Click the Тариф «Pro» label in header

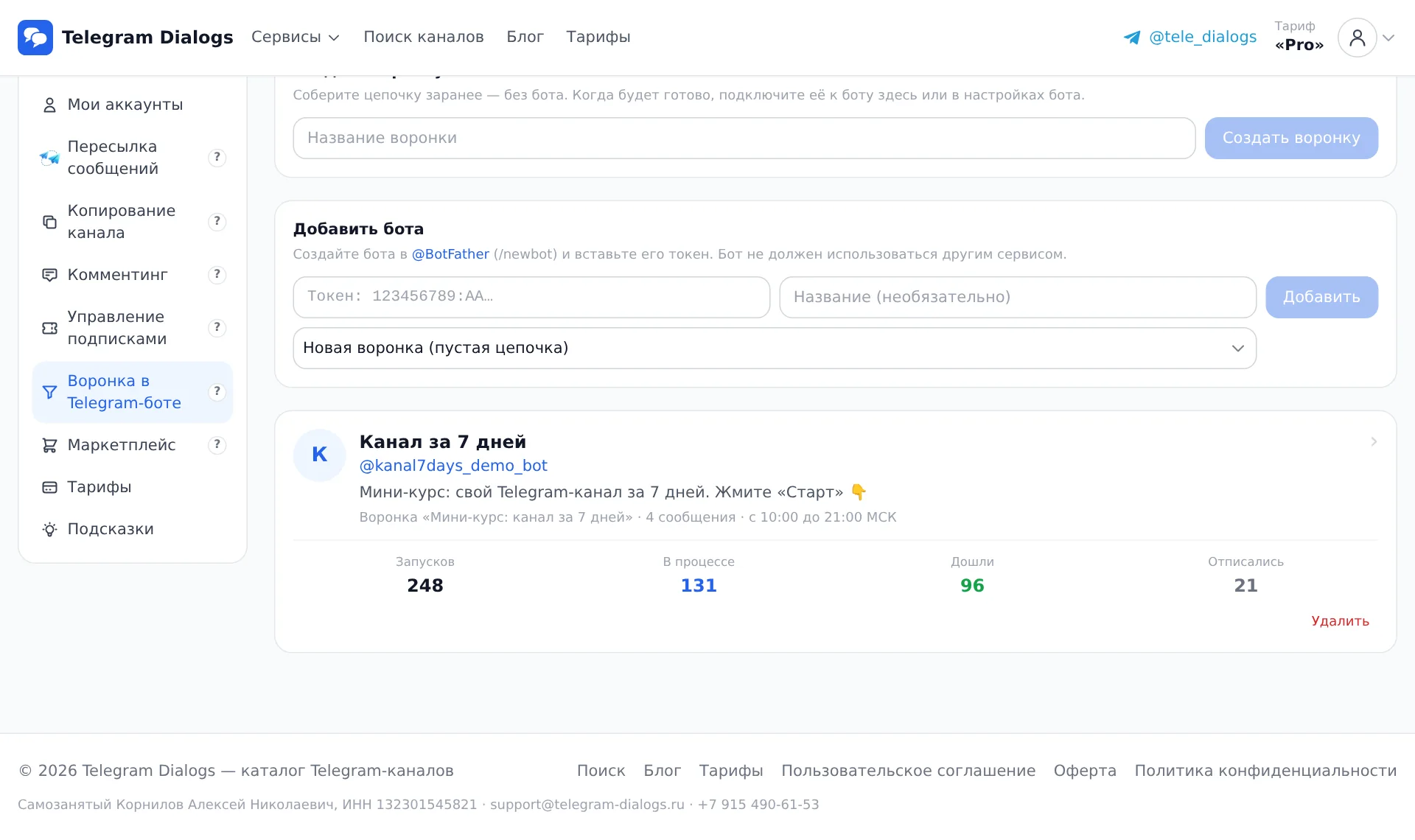(1299, 36)
